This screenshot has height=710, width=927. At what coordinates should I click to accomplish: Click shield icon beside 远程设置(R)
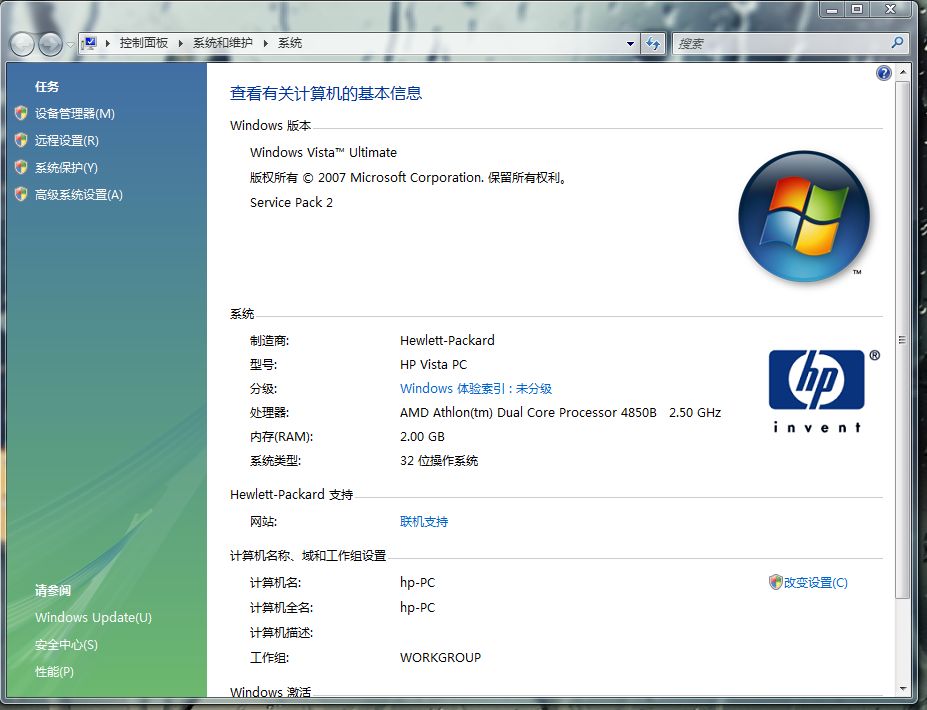[x=21, y=140]
